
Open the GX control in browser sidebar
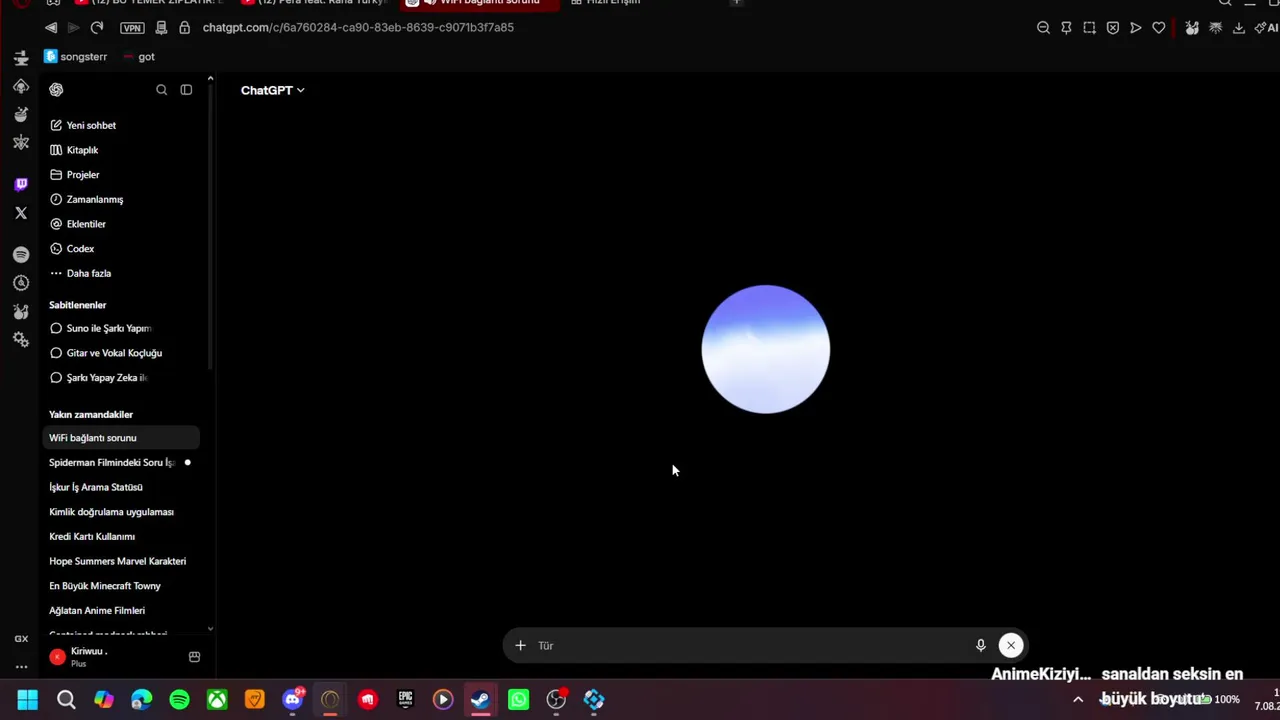click(21, 639)
